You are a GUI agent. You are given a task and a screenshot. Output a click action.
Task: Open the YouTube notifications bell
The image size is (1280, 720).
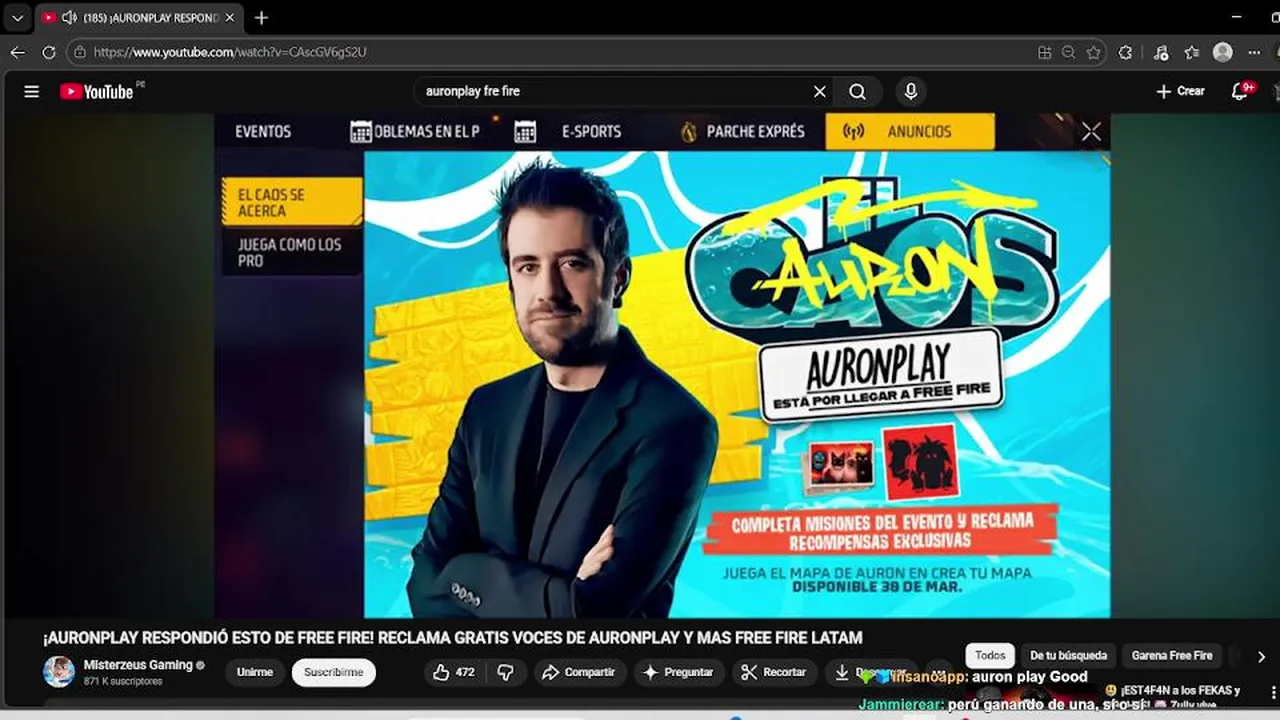pyautogui.click(x=1241, y=91)
